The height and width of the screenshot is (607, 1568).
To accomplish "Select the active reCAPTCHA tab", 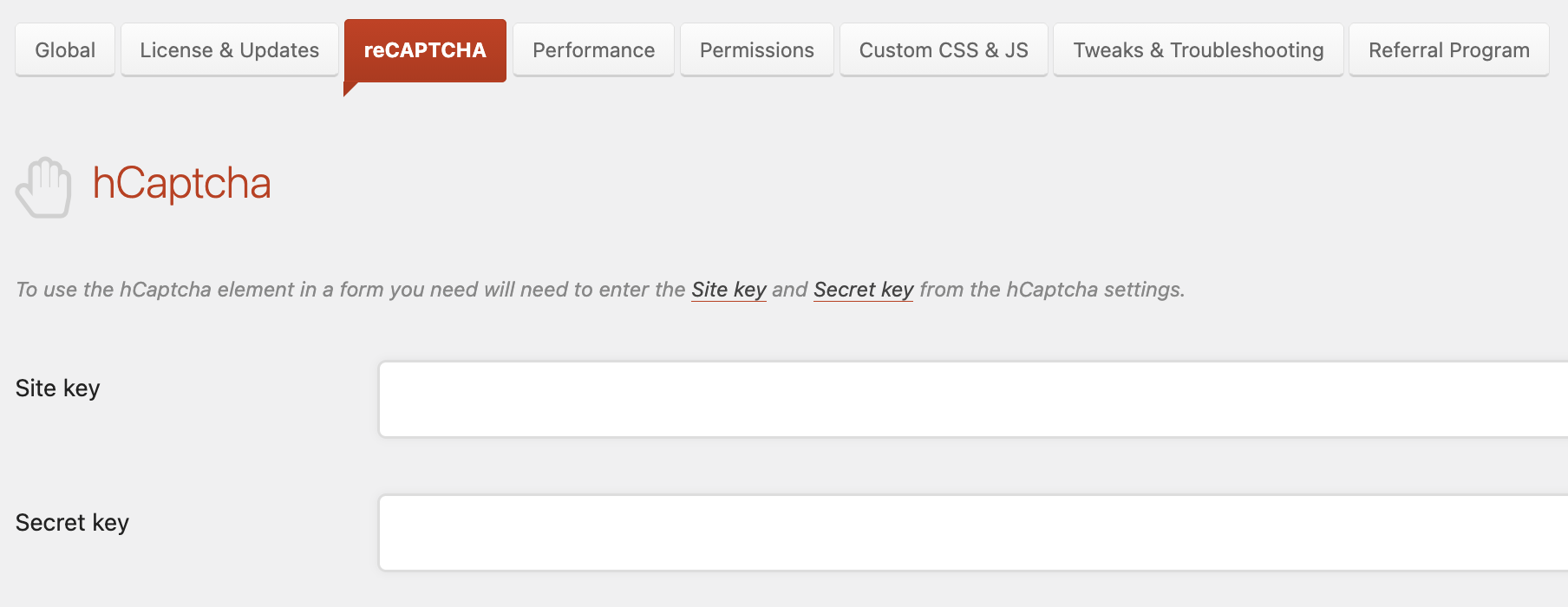I will (x=424, y=49).
